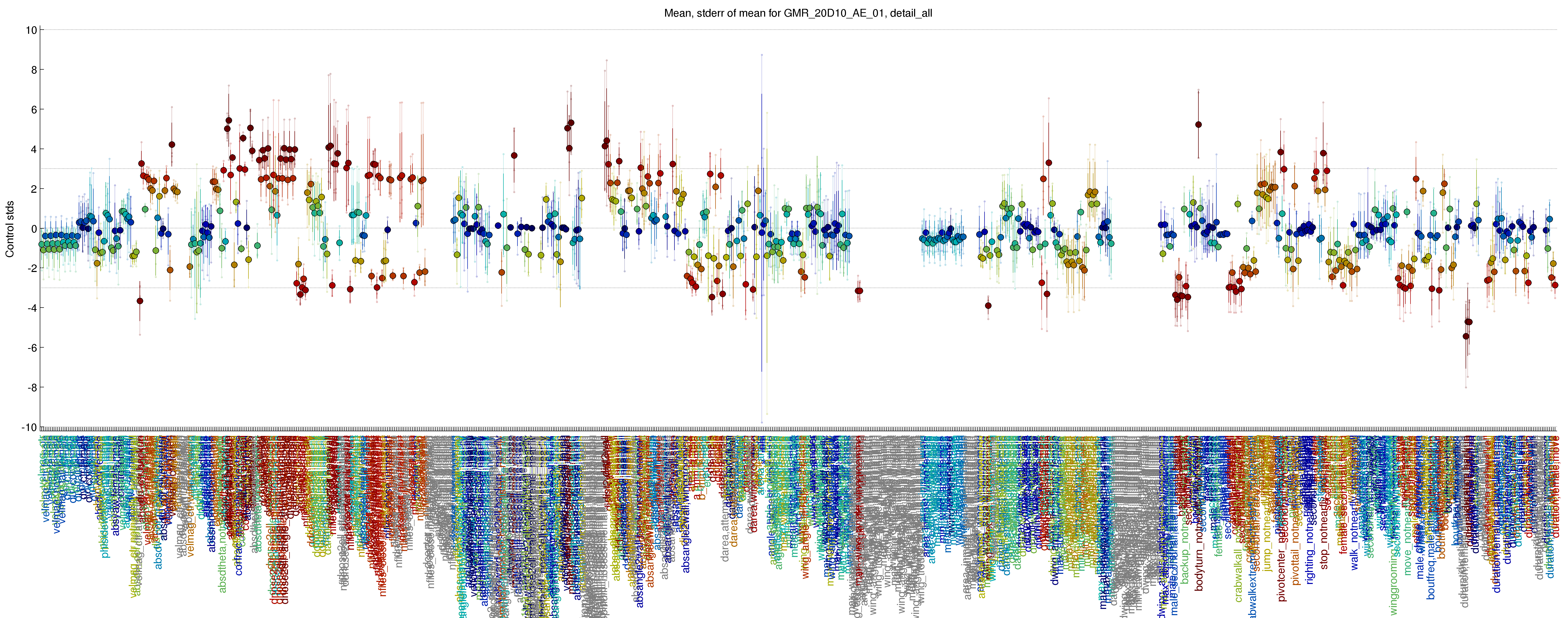Click the y-axis tick label -8
This screenshot has width=1568, height=618.
point(32,388)
